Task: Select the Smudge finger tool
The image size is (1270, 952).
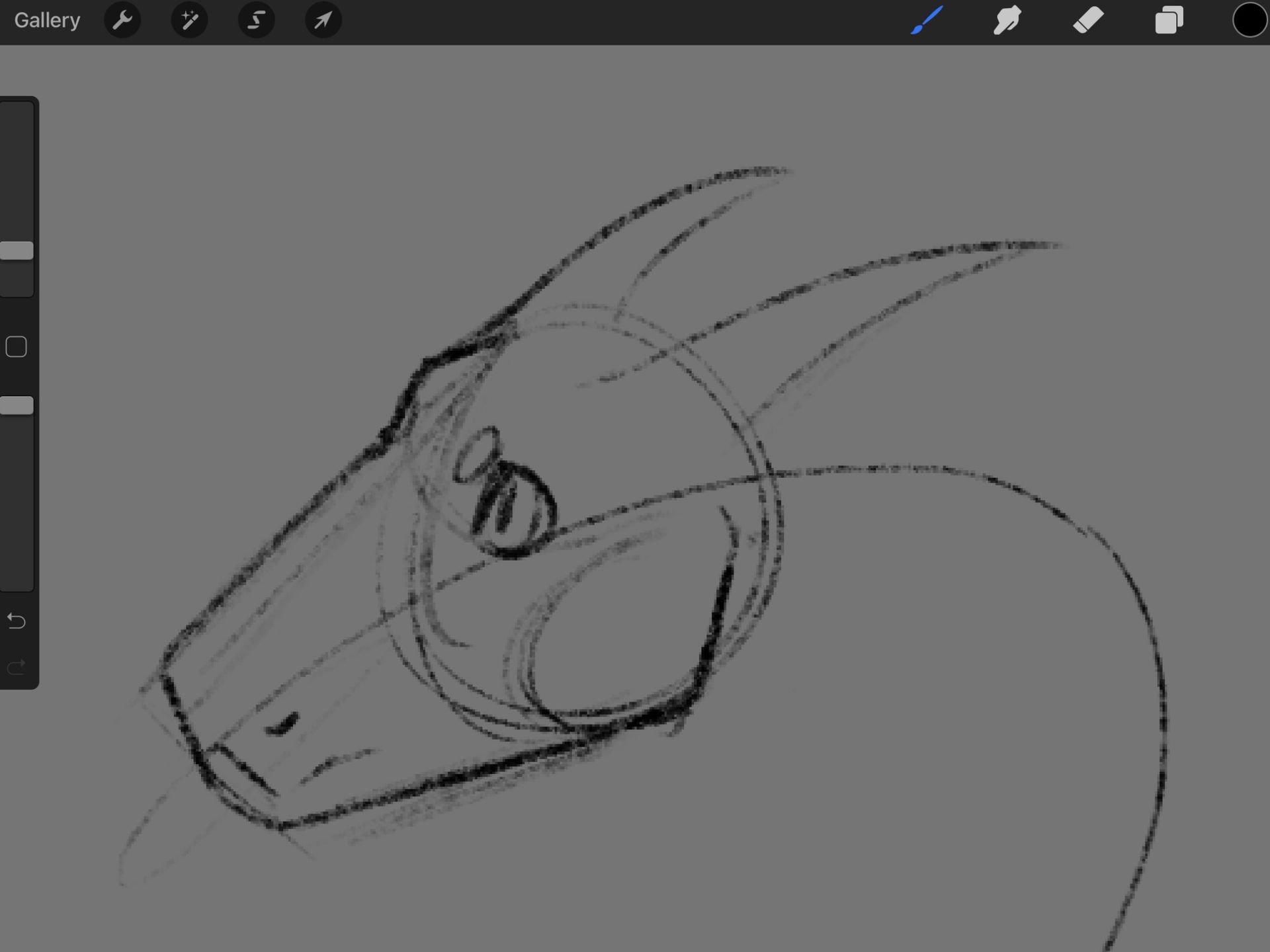Action: [x=1007, y=20]
